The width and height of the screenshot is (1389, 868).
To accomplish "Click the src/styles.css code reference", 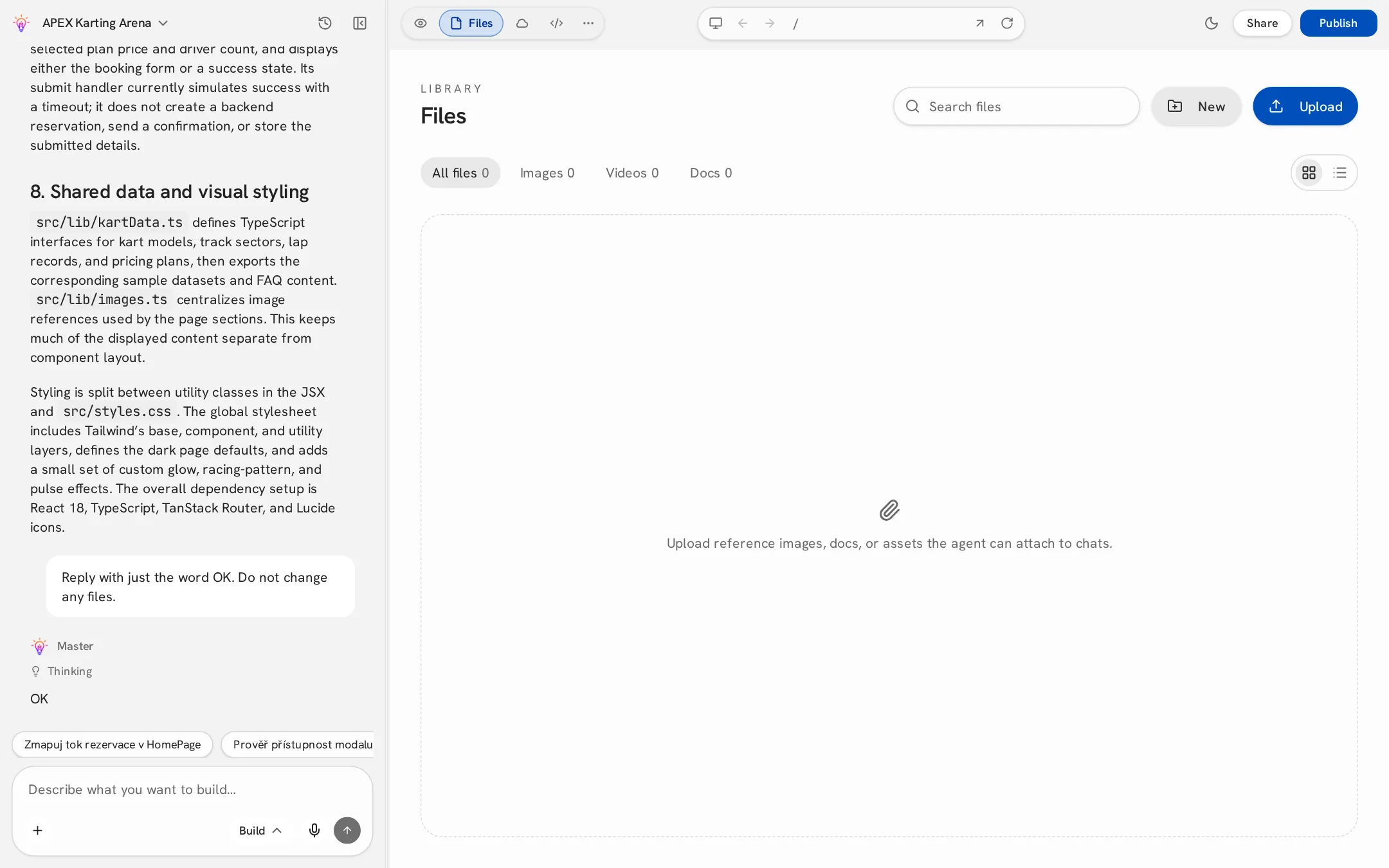I will 117,411.
